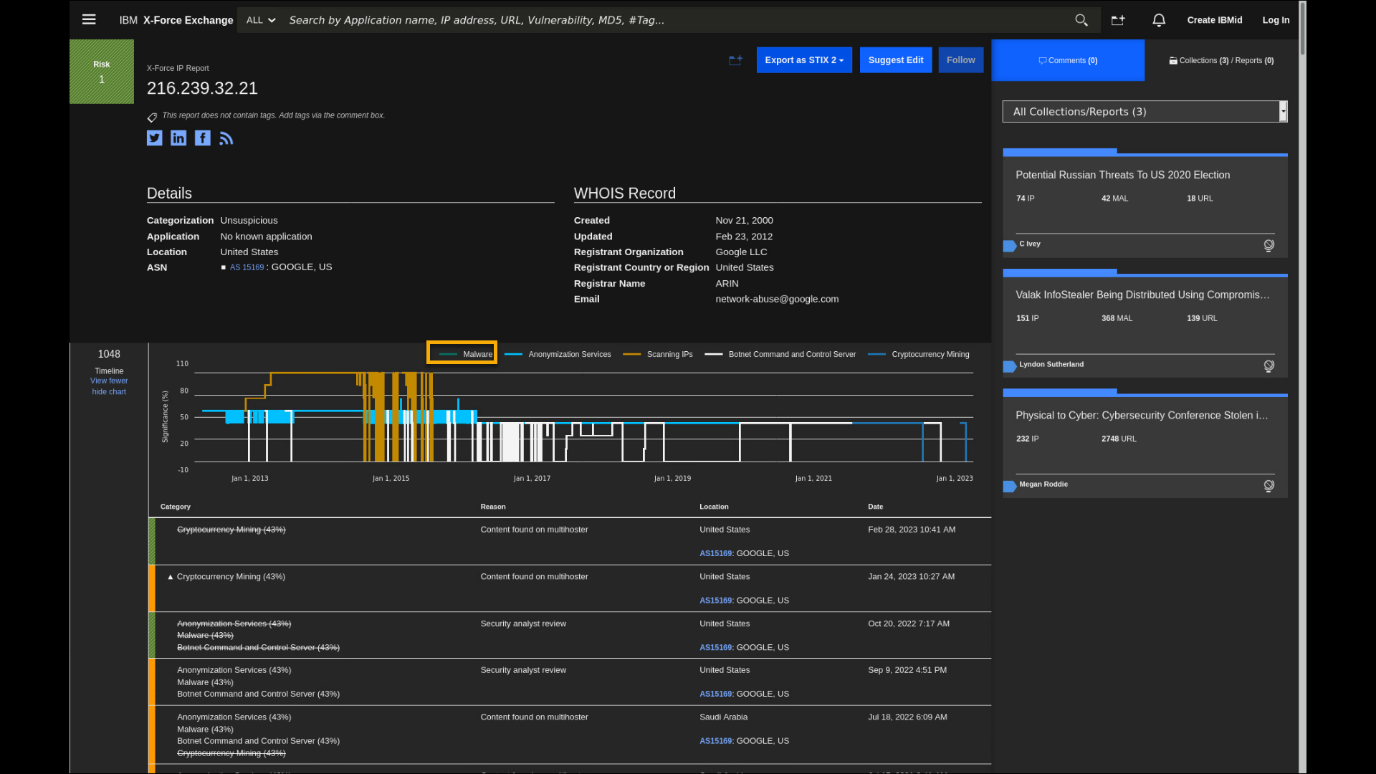Image resolution: width=1376 pixels, height=774 pixels.
Task: Open the hamburger main menu
Action: pos(89,20)
